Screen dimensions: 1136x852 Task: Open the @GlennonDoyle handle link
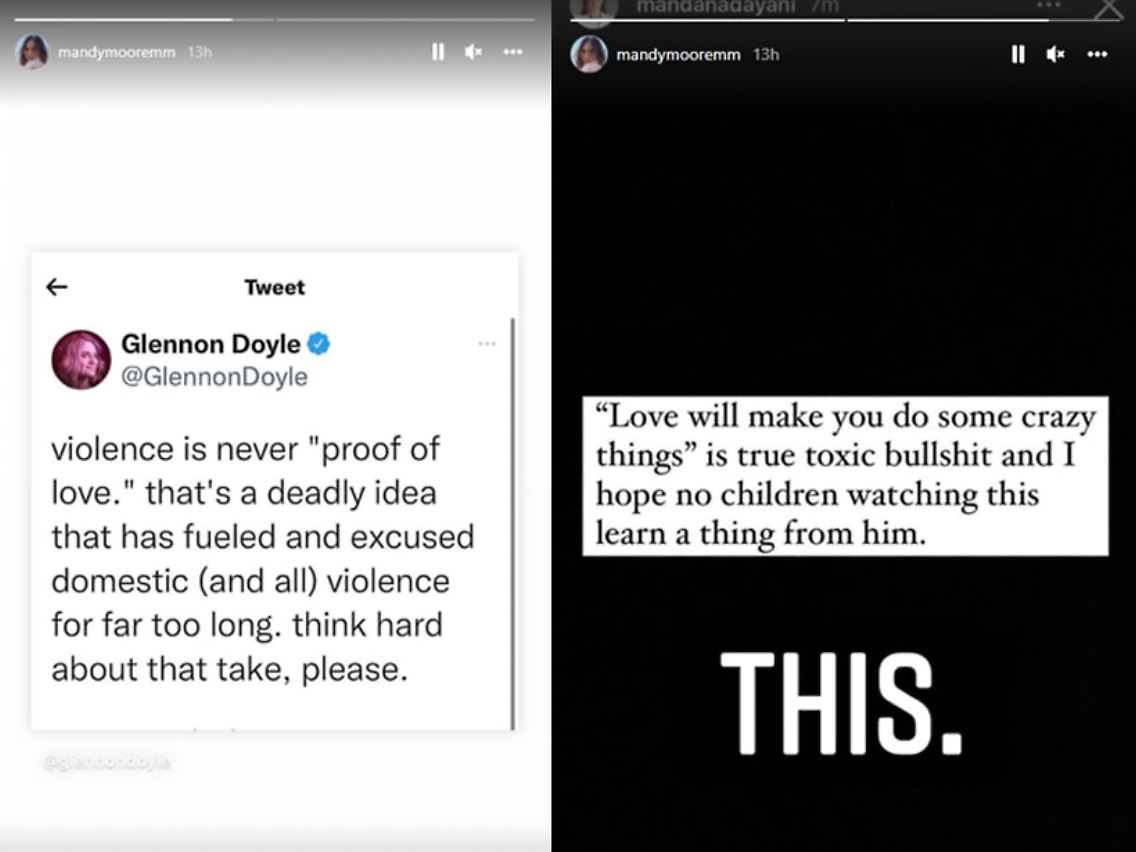tap(214, 377)
